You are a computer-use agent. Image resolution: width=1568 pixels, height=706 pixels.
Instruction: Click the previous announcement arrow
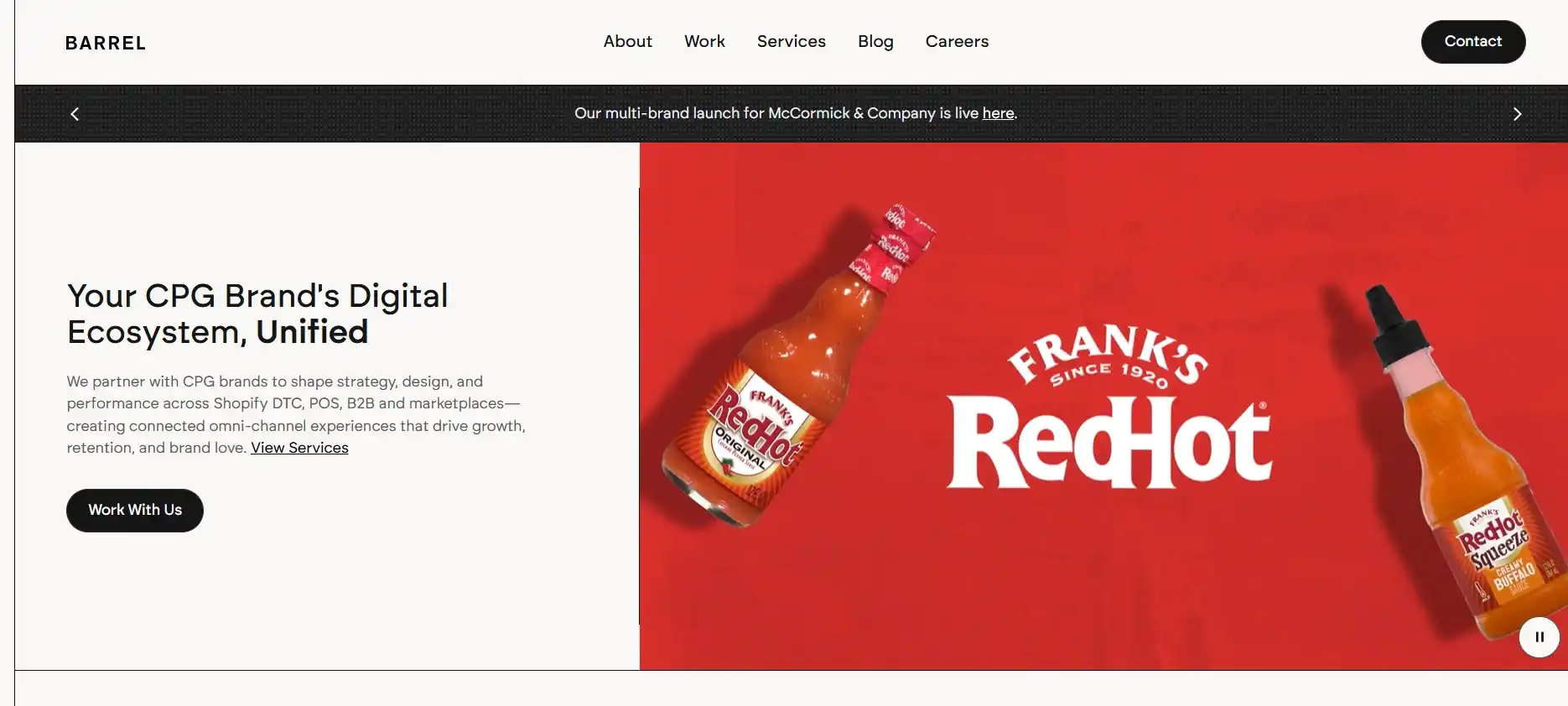(x=75, y=114)
